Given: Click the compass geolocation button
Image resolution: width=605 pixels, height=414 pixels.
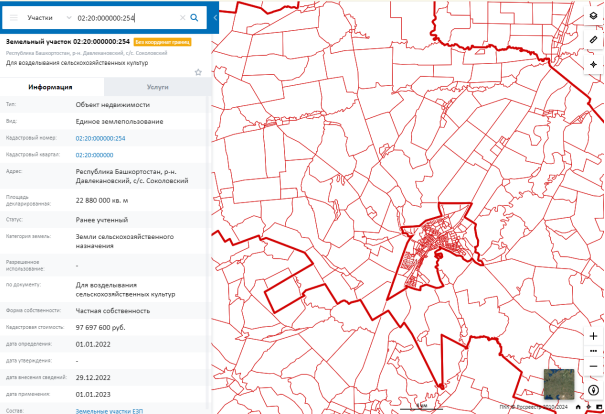Looking at the screenshot, I should 593,390.
